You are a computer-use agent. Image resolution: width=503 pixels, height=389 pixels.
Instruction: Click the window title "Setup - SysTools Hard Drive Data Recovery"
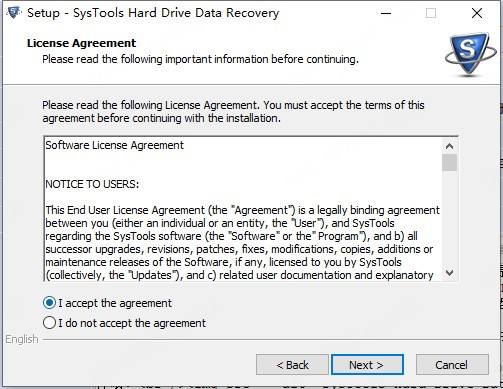(153, 13)
